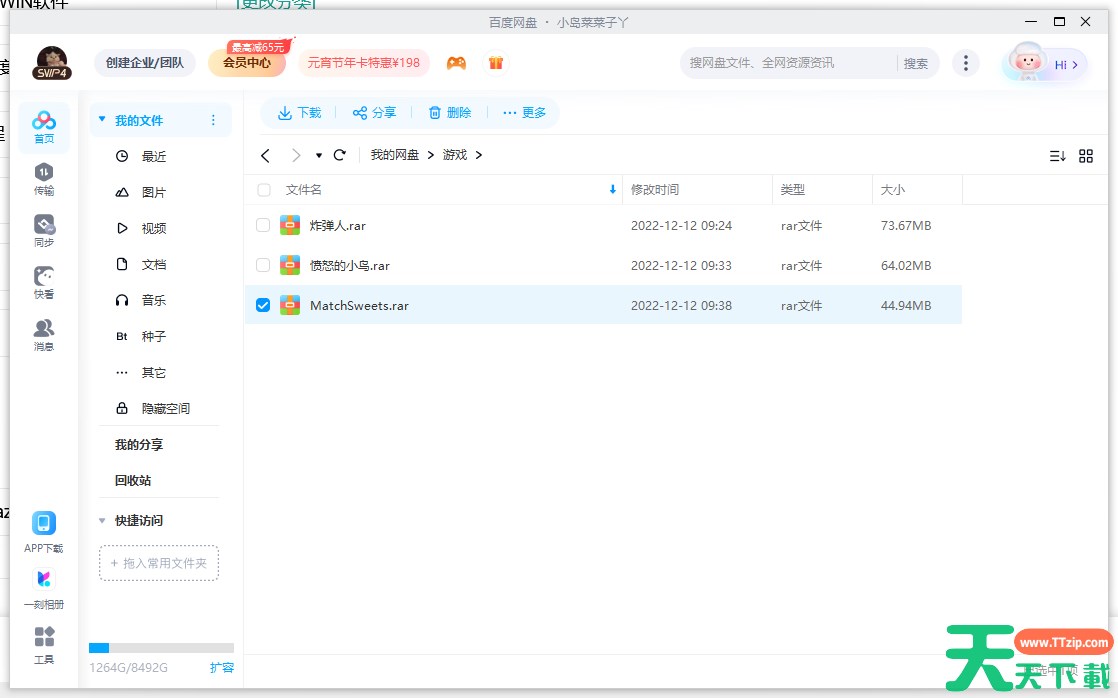The width and height of the screenshot is (1118, 698).
Task: Open the navigation history dropdown arrow
Action: [319, 156]
